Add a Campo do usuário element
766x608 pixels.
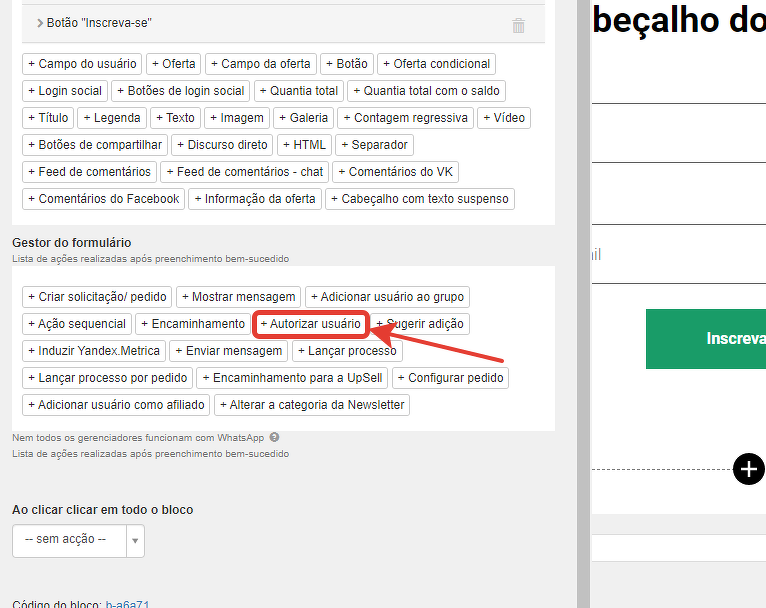coord(82,64)
